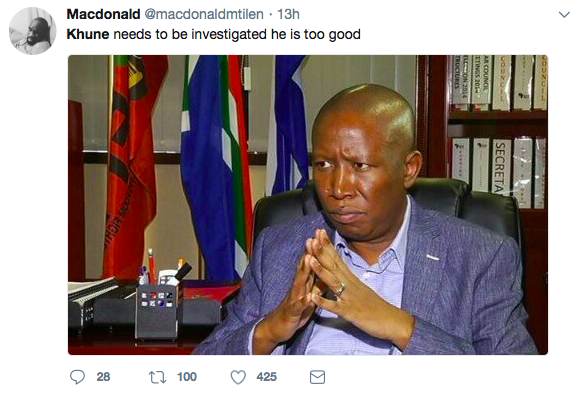
Task: Click the pen holder on the desk
Action: pos(157,312)
